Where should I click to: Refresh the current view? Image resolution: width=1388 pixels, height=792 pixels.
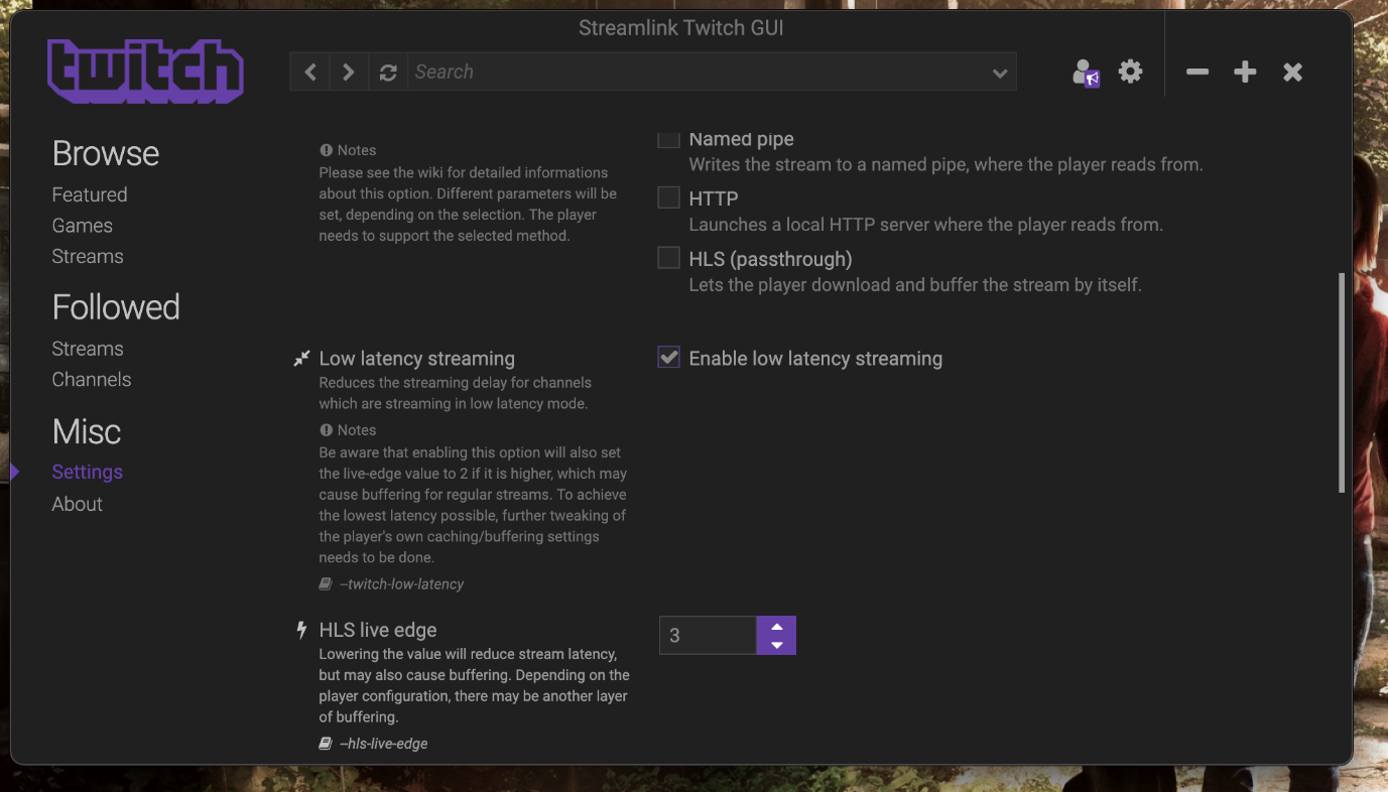coord(388,71)
